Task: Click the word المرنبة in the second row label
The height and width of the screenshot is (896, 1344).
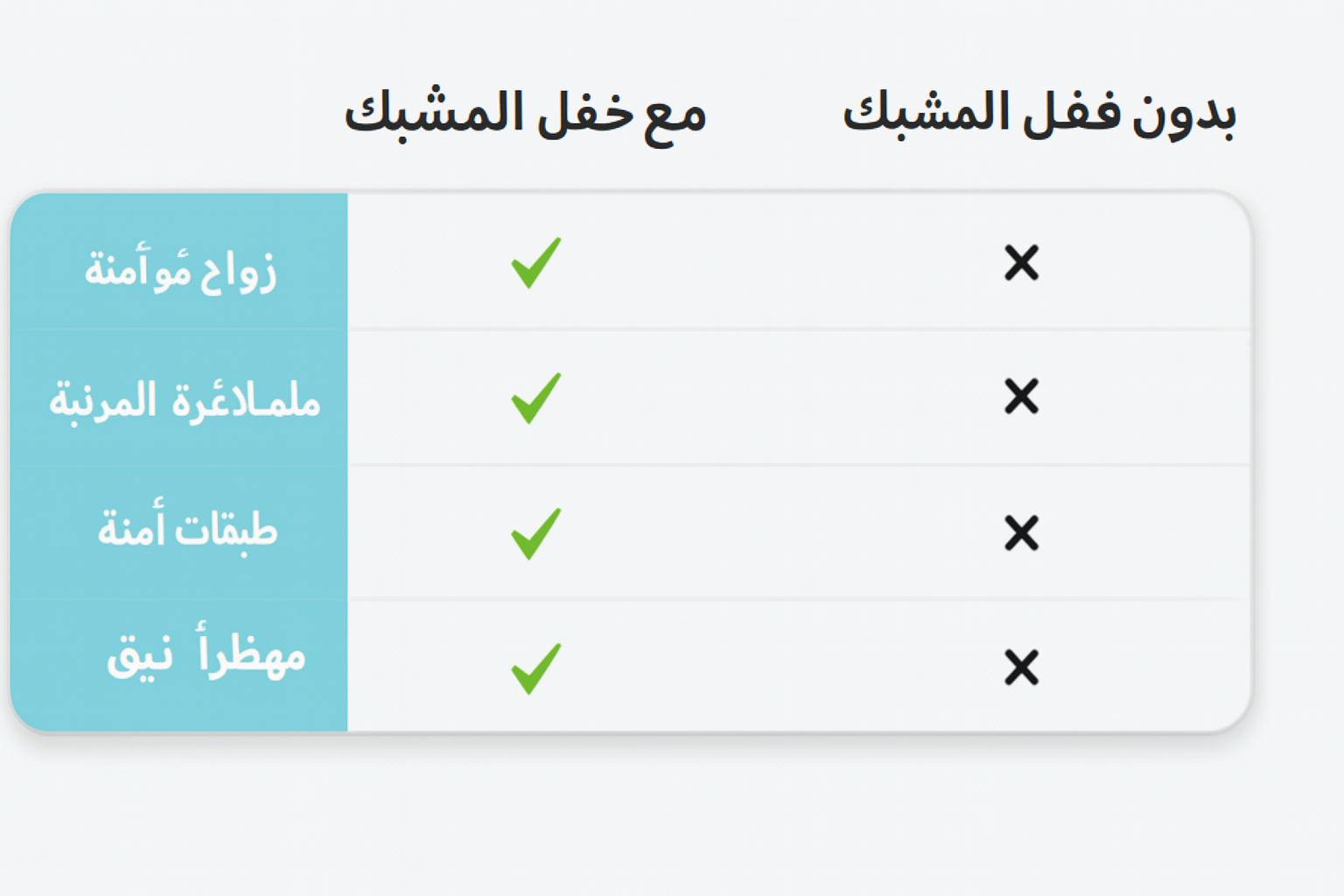Action: coord(102,402)
